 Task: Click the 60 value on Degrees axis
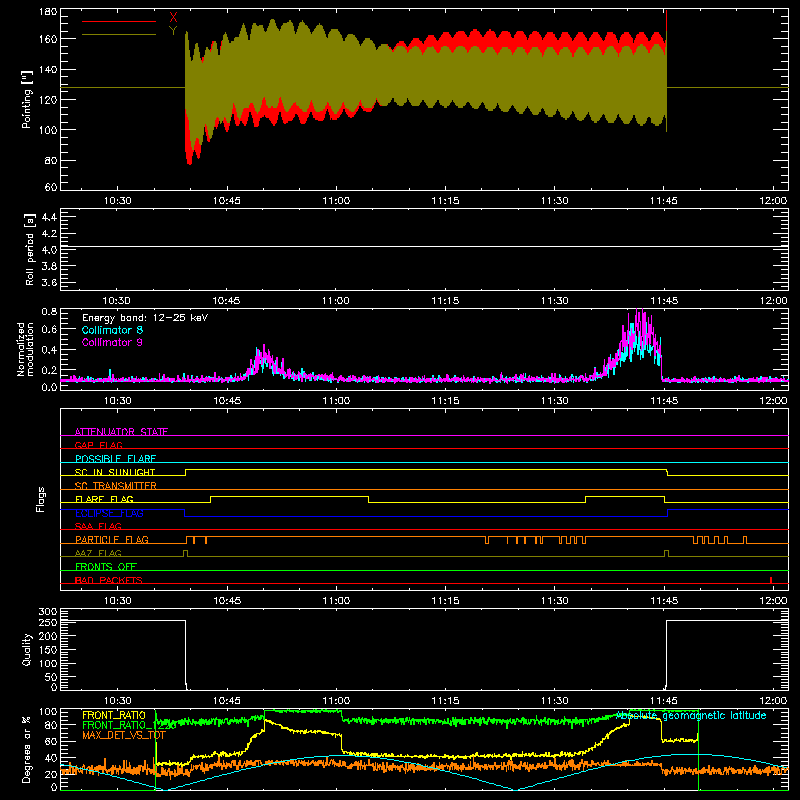pyautogui.click(x=51, y=741)
